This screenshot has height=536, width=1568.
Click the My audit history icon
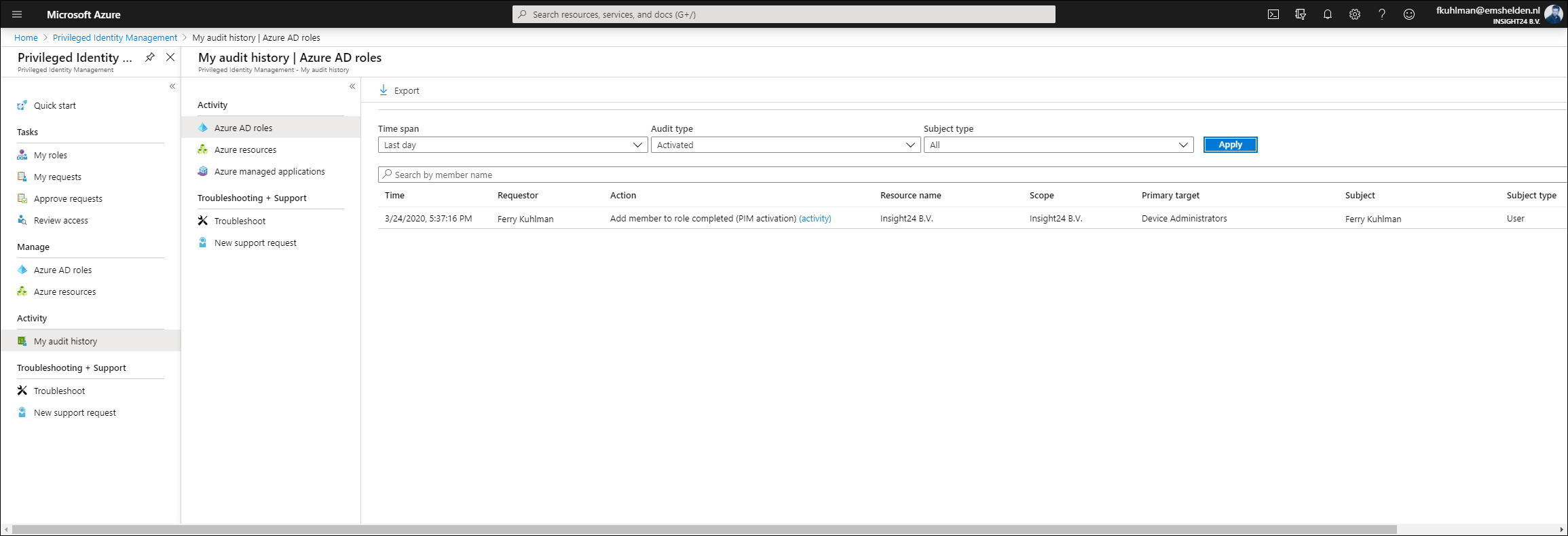tap(22, 341)
